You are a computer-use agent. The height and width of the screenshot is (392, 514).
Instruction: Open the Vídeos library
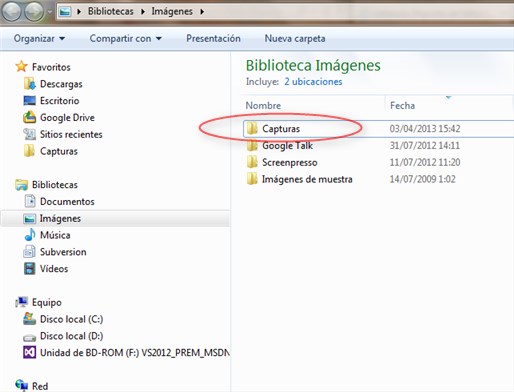tap(54, 269)
